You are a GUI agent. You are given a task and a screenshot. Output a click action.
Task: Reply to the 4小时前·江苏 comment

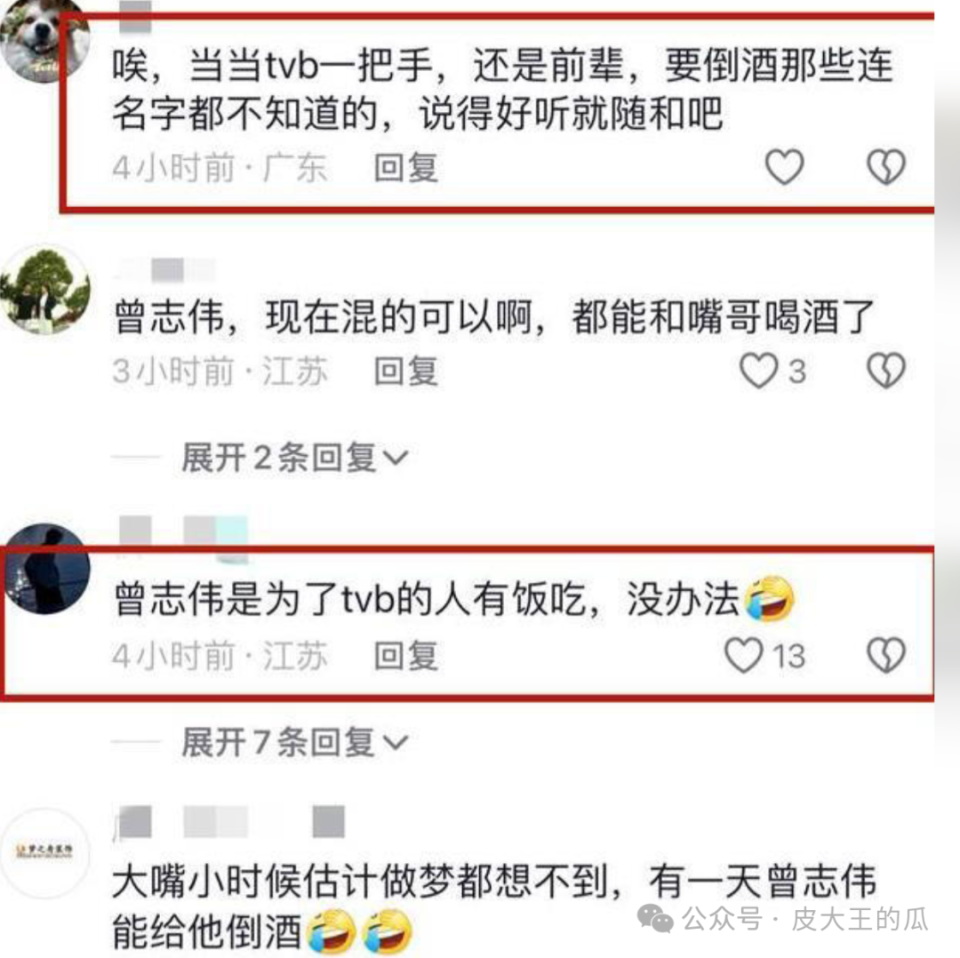(406, 656)
